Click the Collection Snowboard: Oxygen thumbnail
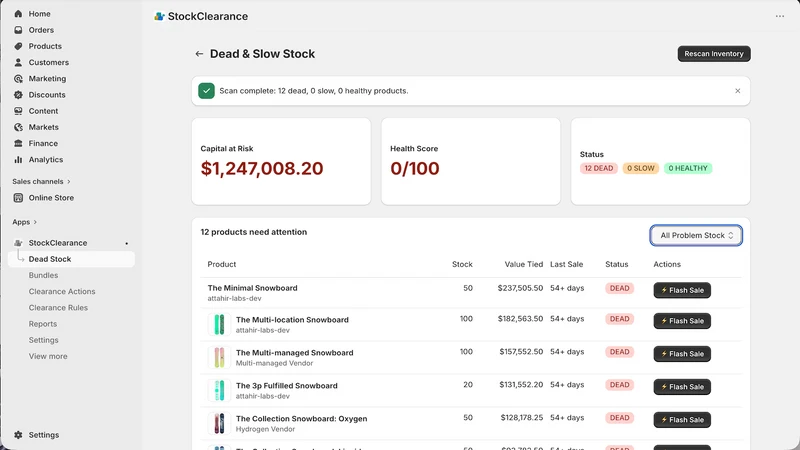This screenshot has width=800, height=450. [x=219, y=423]
